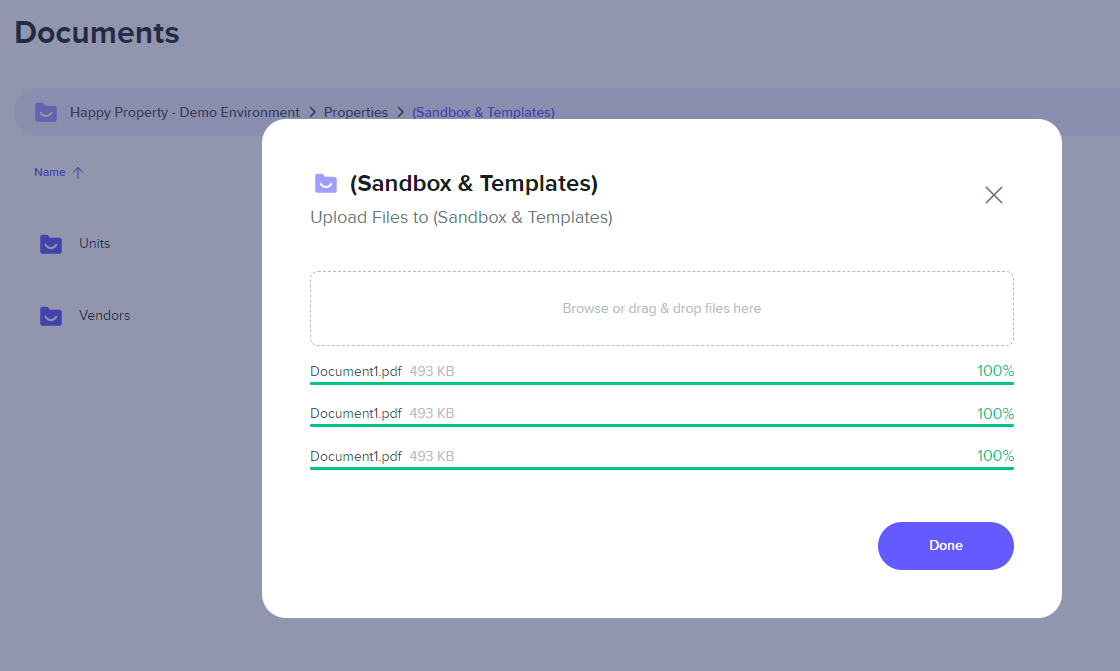Open the Units folder label

click(x=94, y=244)
